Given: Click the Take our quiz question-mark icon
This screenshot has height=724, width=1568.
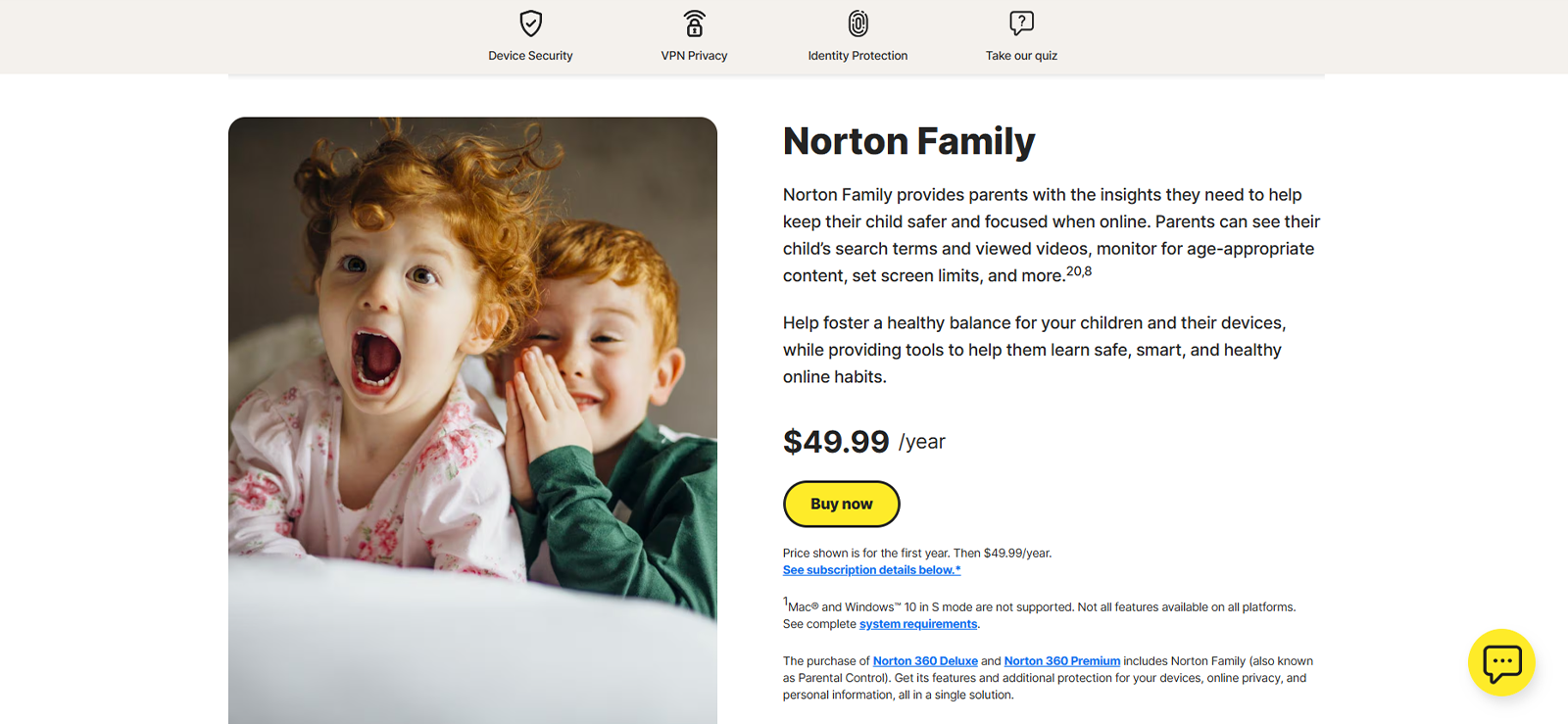Looking at the screenshot, I should click(1021, 23).
